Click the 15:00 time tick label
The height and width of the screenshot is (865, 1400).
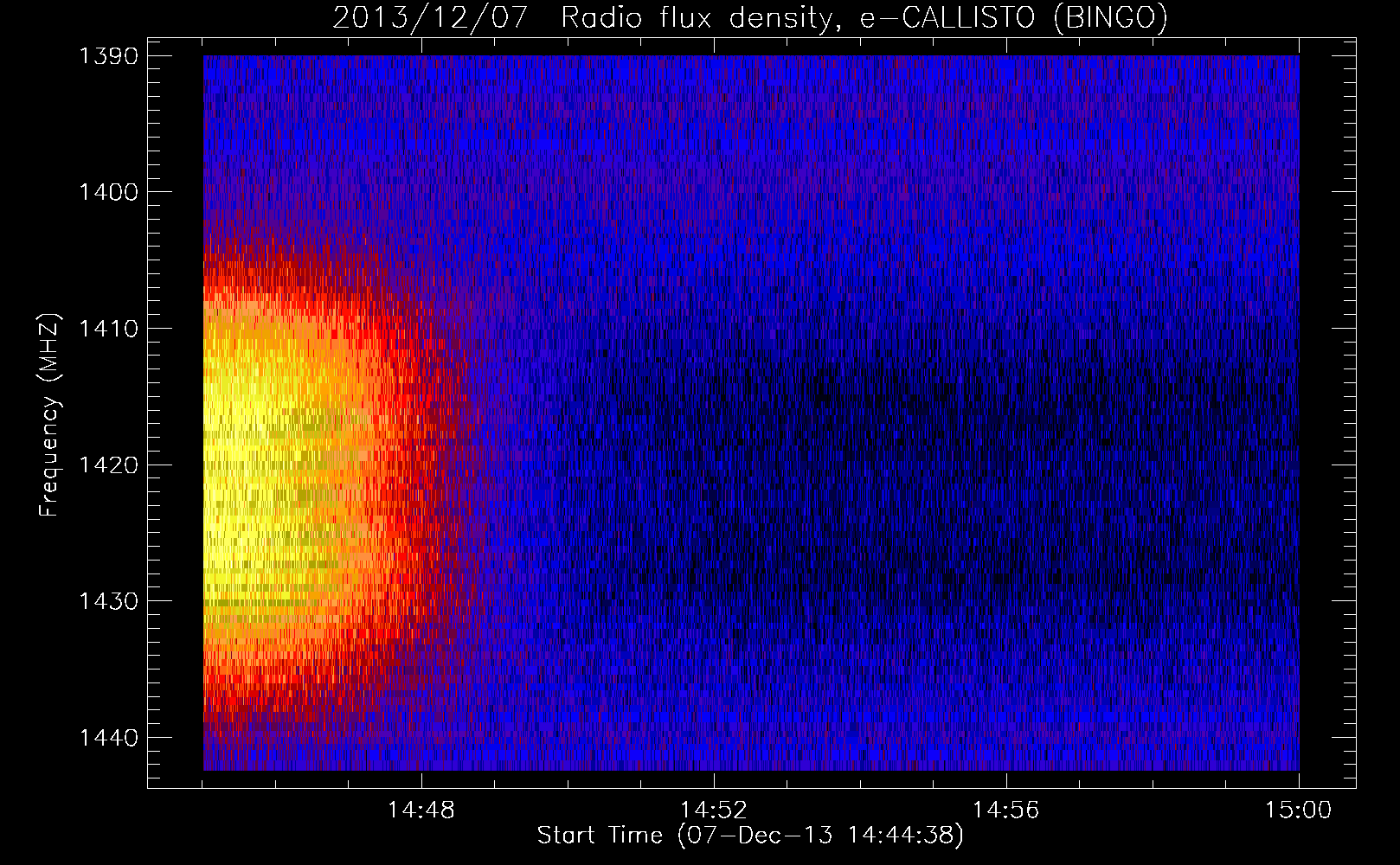[1299, 811]
